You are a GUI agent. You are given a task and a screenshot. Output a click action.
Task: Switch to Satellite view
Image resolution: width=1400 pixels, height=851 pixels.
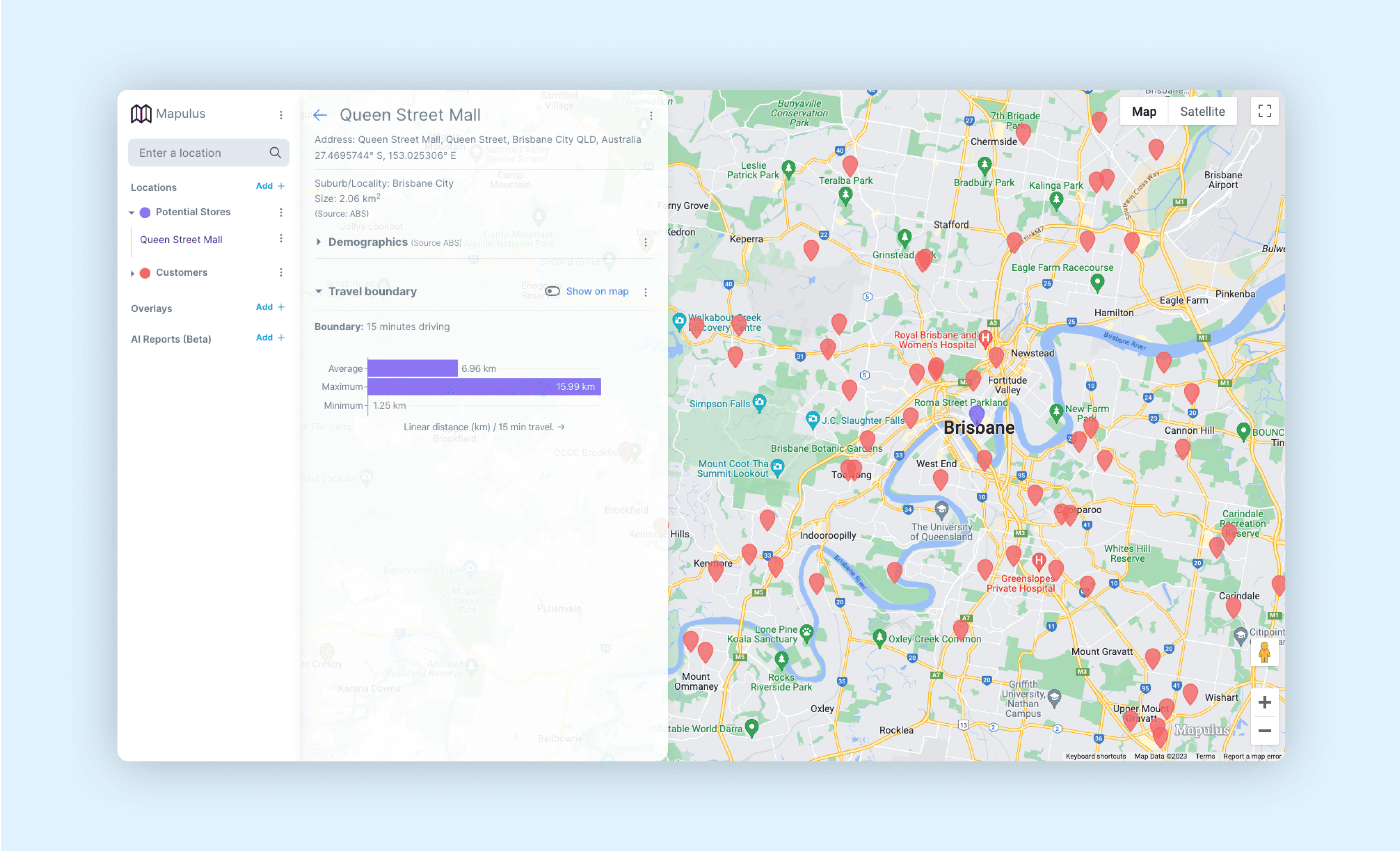tap(1202, 111)
